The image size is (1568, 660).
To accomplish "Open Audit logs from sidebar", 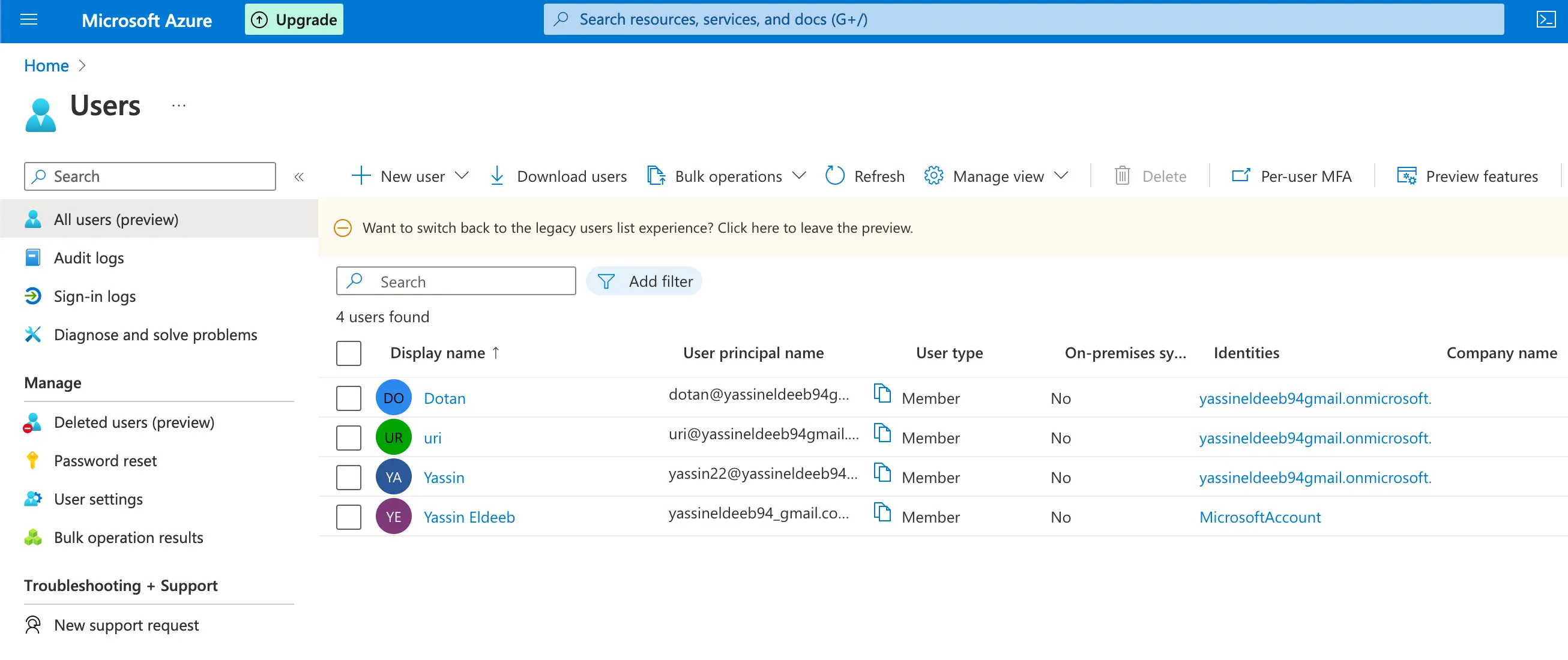I will (89, 257).
